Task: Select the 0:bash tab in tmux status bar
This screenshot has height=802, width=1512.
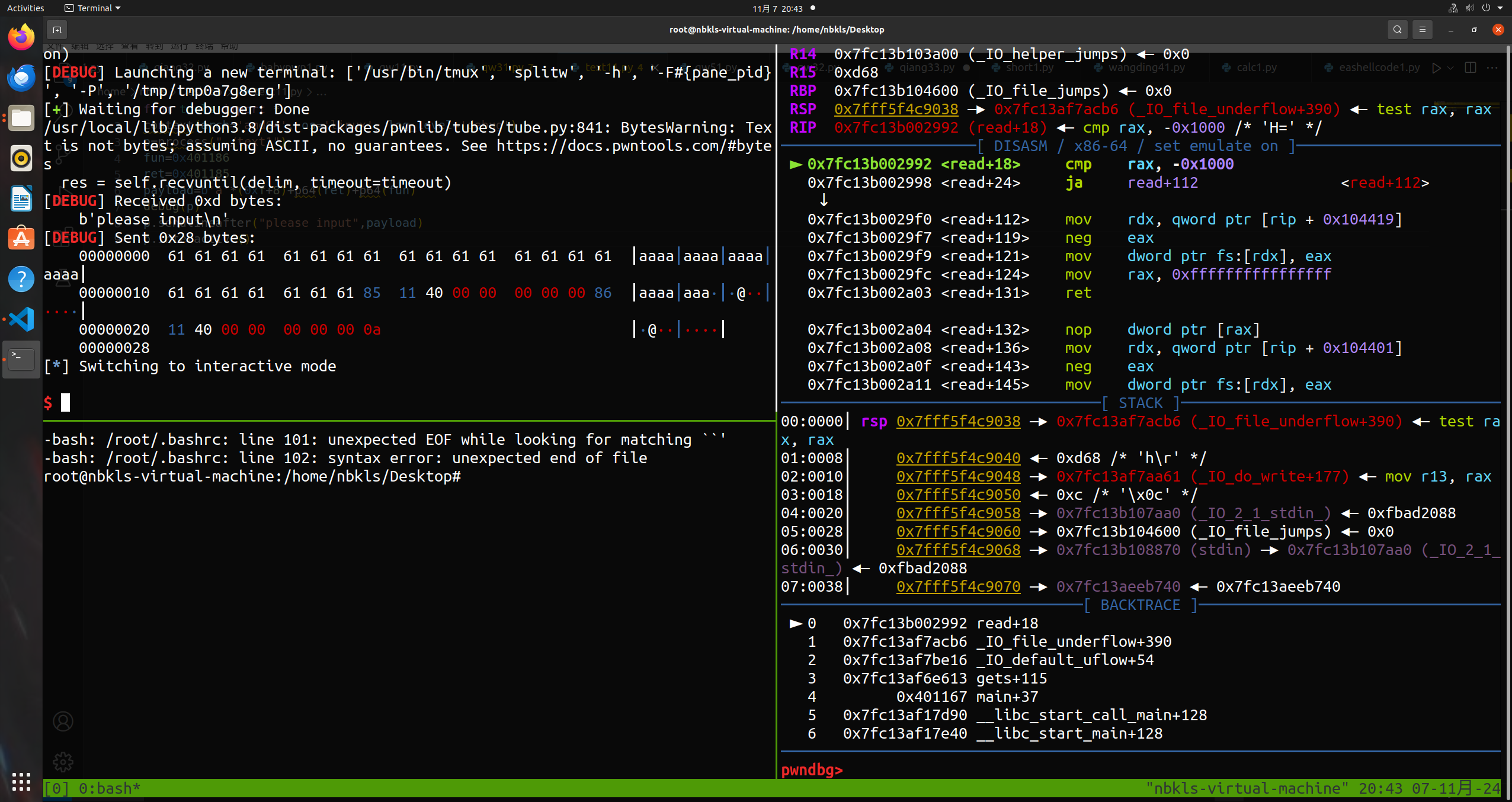Action: 110,788
